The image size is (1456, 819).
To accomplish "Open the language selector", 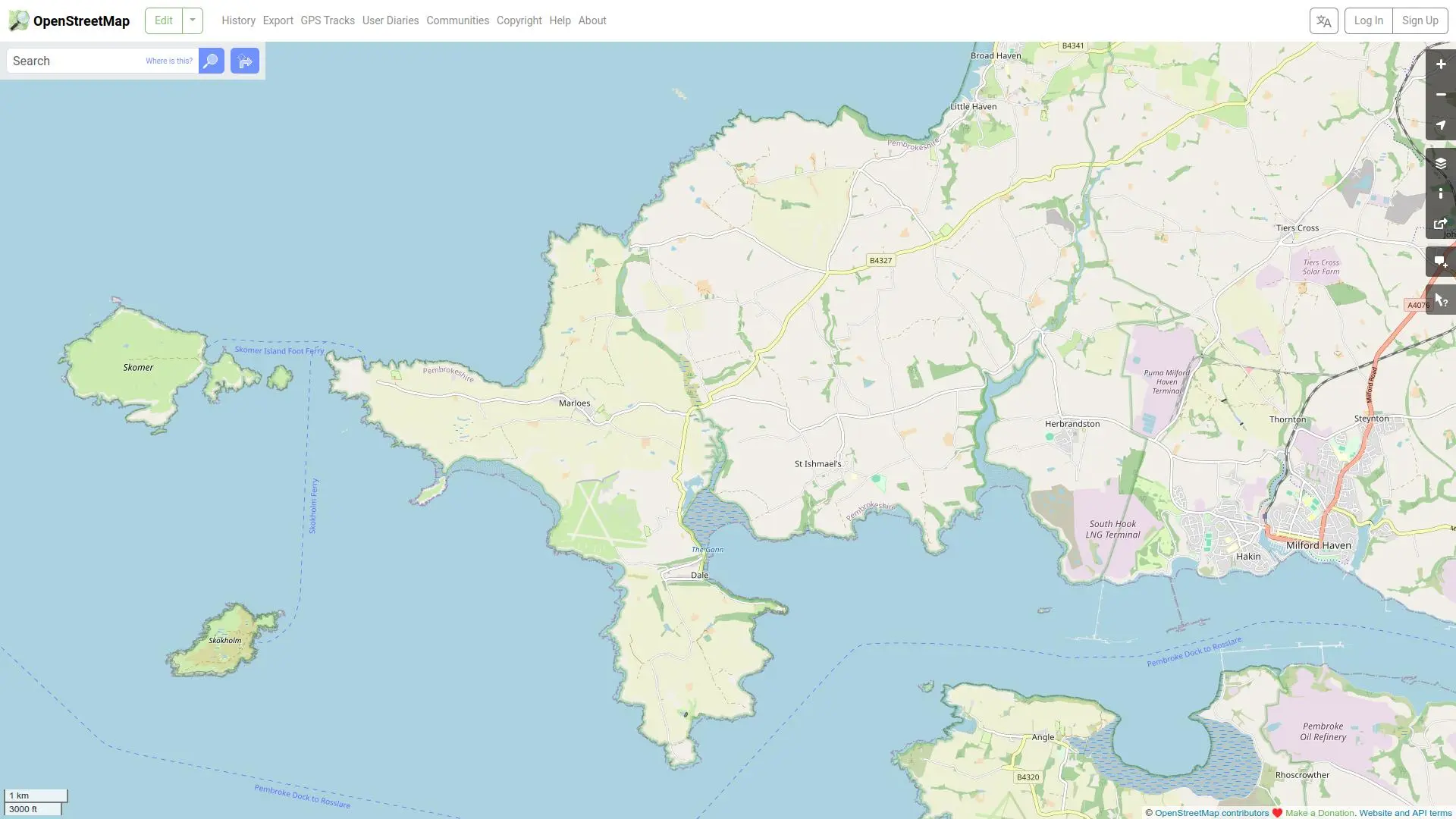I will [1323, 20].
